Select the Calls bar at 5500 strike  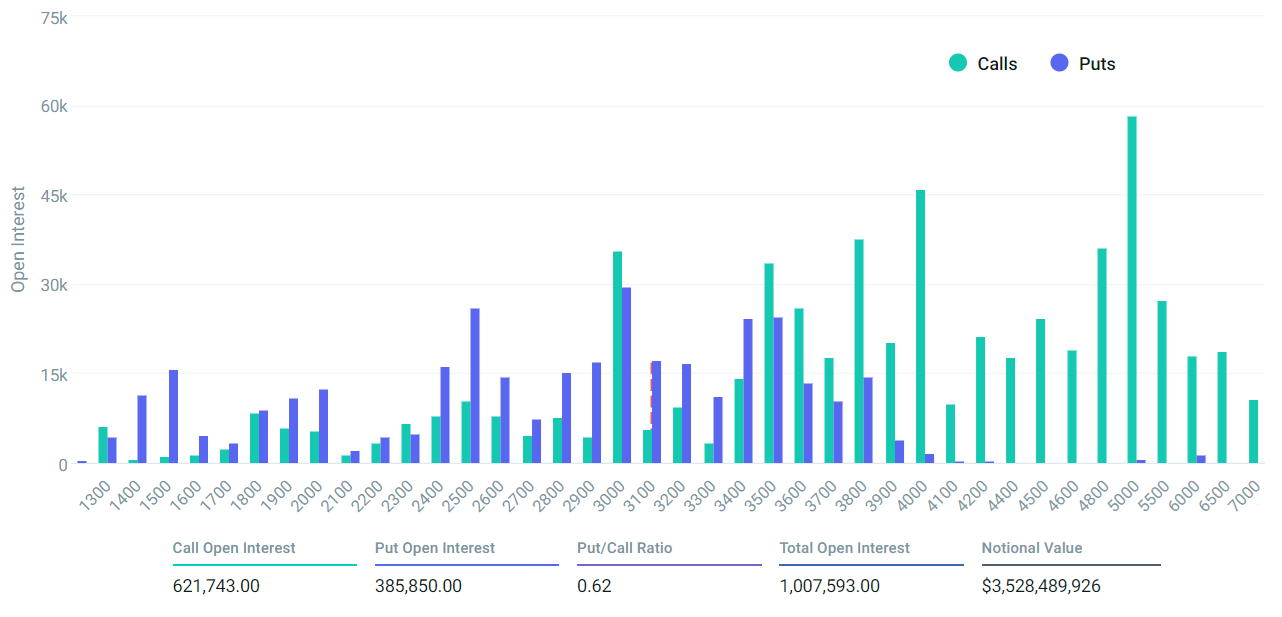coord(1162,382)
